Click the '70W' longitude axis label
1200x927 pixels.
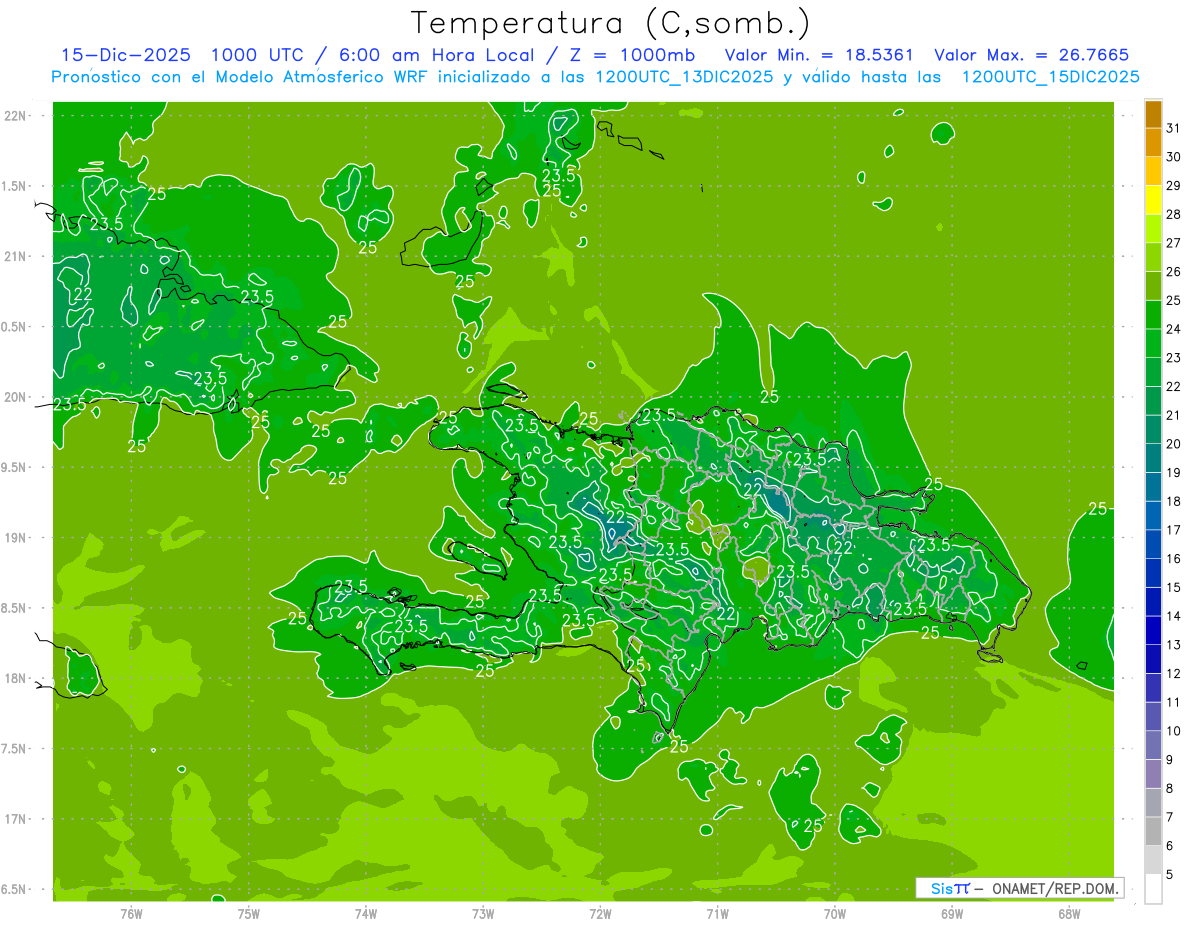[x=835, y=914]
